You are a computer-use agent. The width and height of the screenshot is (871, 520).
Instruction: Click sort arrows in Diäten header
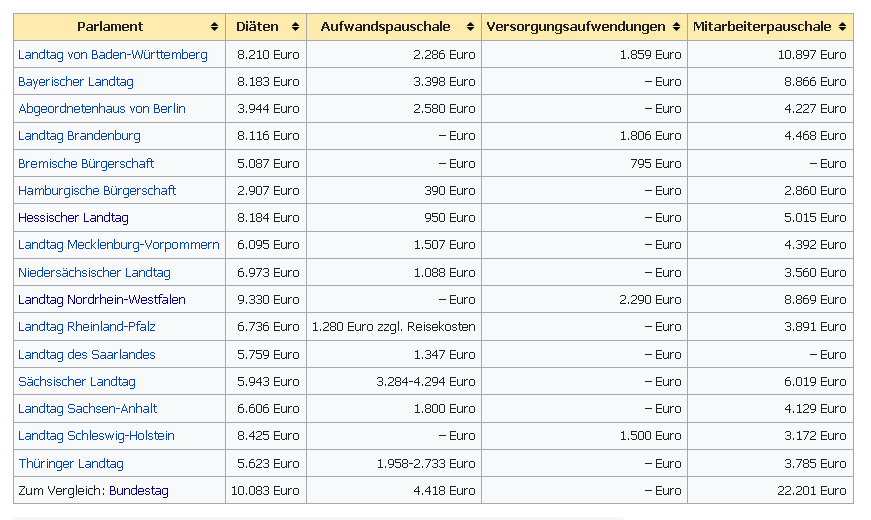[294, 27]
